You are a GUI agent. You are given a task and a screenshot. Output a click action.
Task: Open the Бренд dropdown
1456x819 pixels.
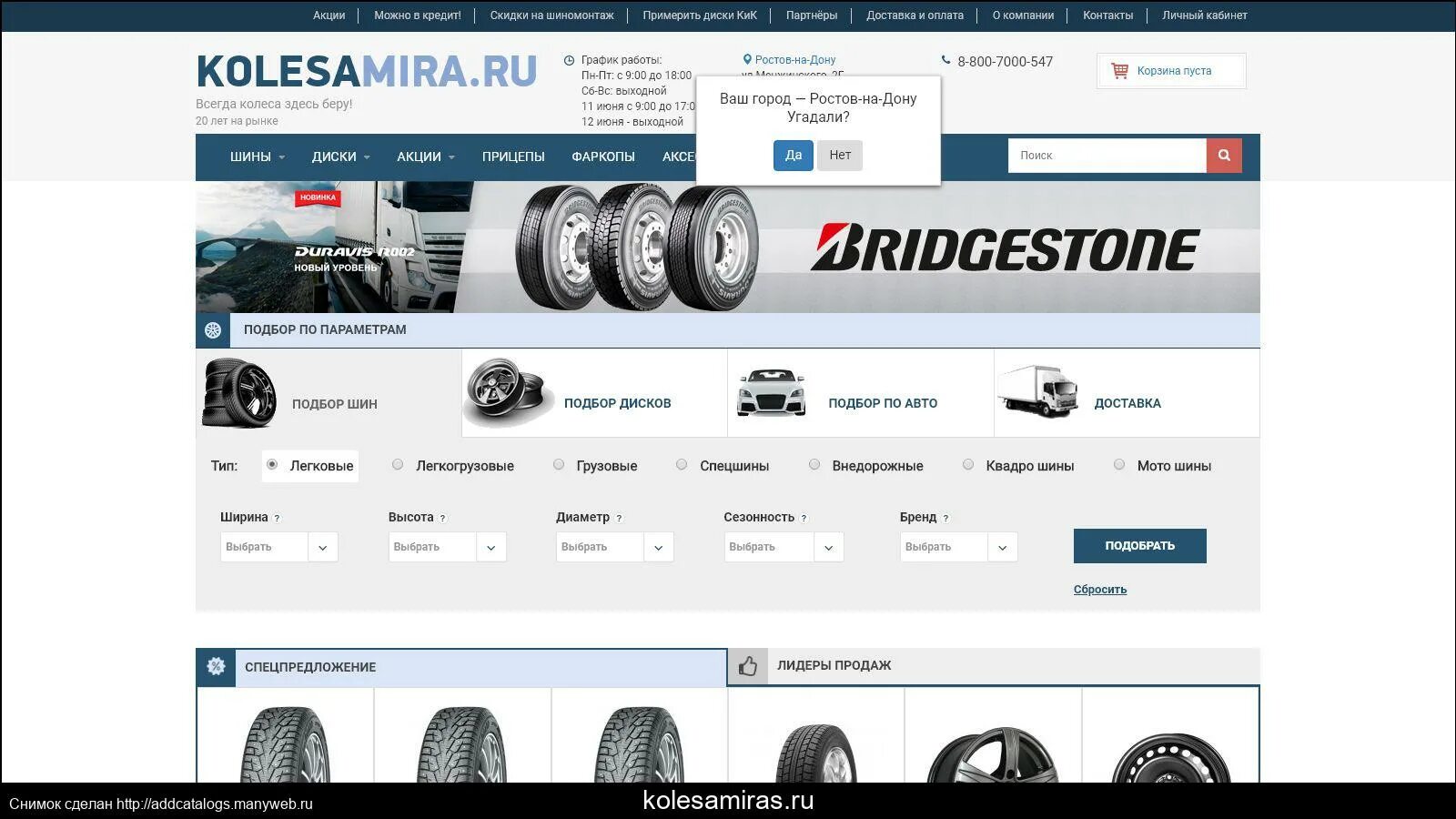(x=959, y=547)
